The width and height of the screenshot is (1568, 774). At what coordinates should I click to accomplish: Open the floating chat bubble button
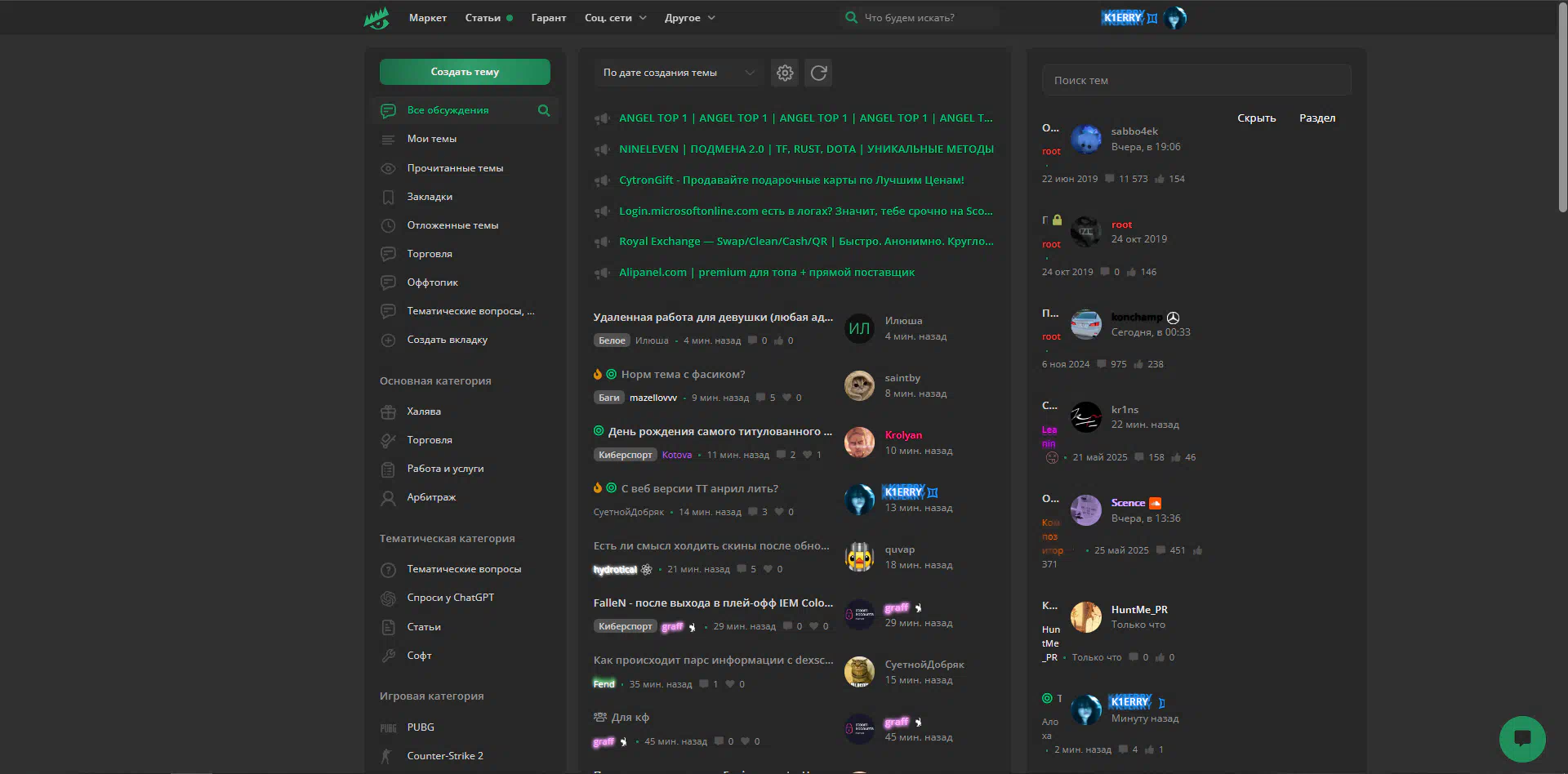pos(1521,738)
